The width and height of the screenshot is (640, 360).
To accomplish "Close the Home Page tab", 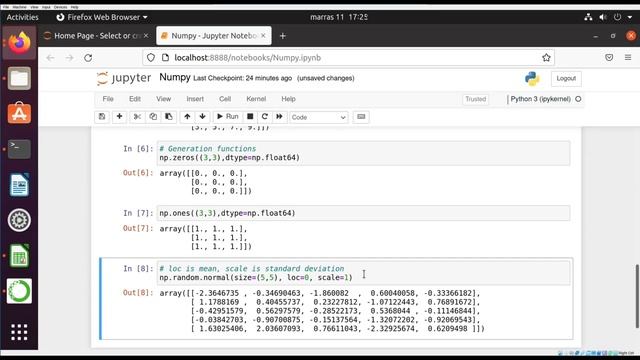I will coord(146,36).
